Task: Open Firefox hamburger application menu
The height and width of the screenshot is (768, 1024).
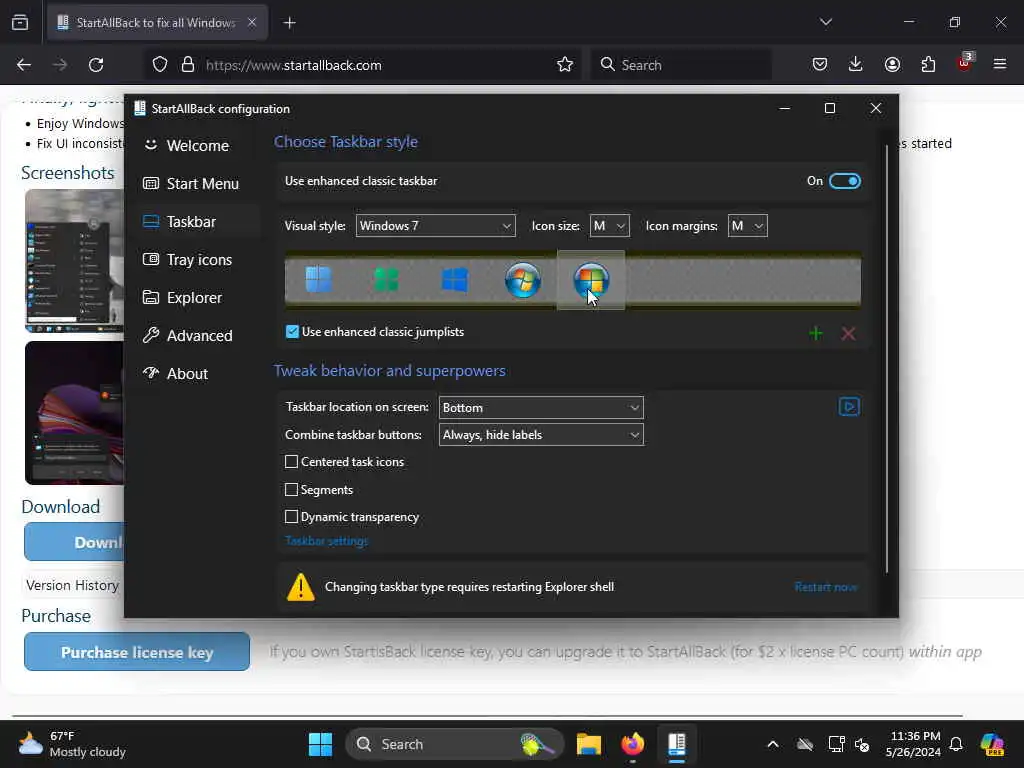Action: 1000,65
